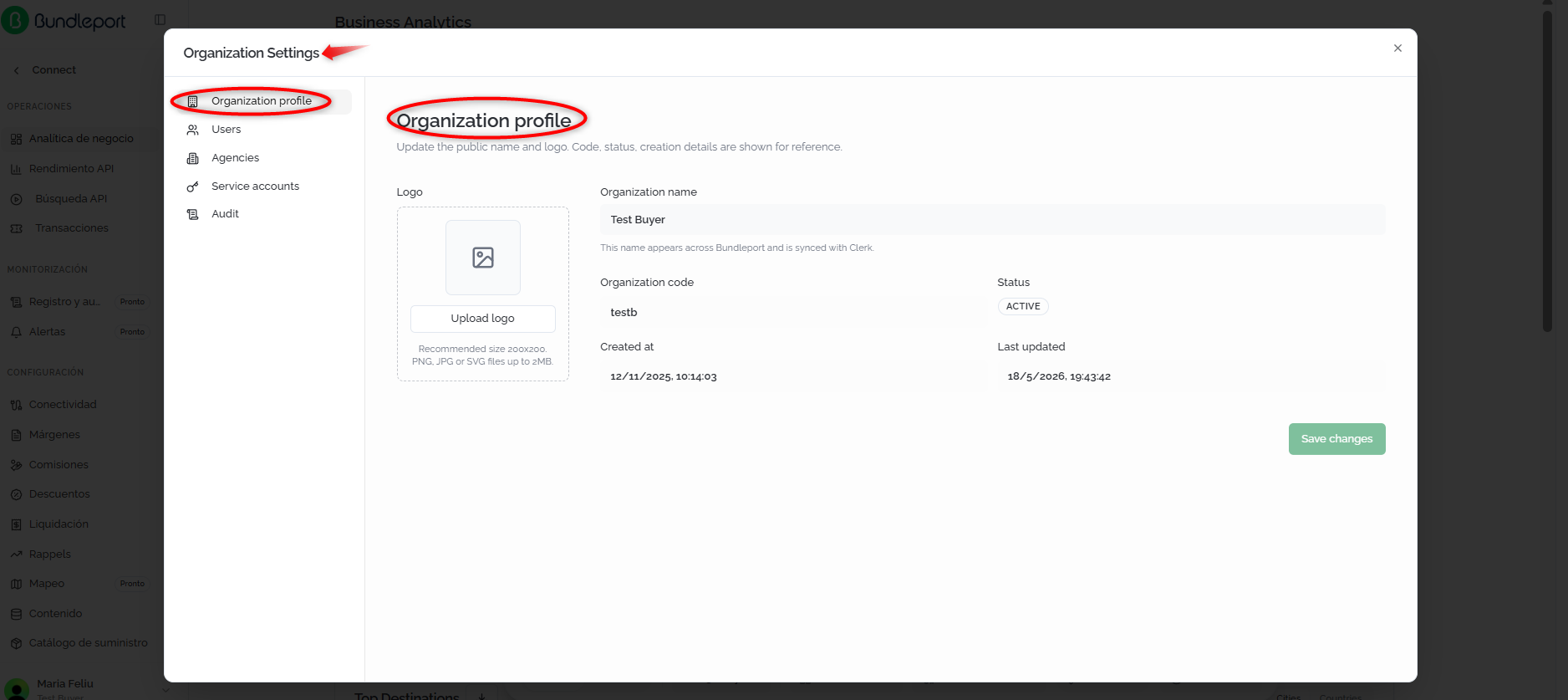
Task: Click the Mapeo map icon
Action: [x=16, y=584]
